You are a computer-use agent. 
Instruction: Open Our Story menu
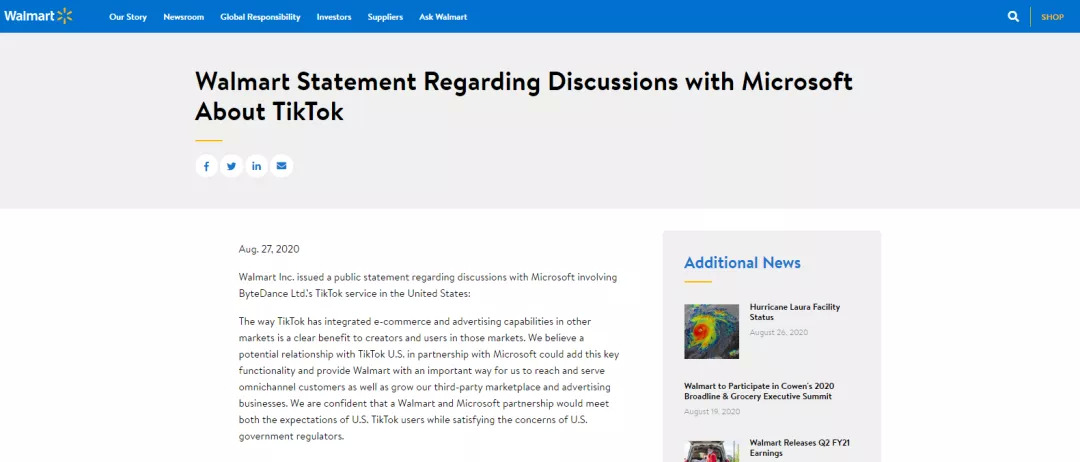[128, 17]
